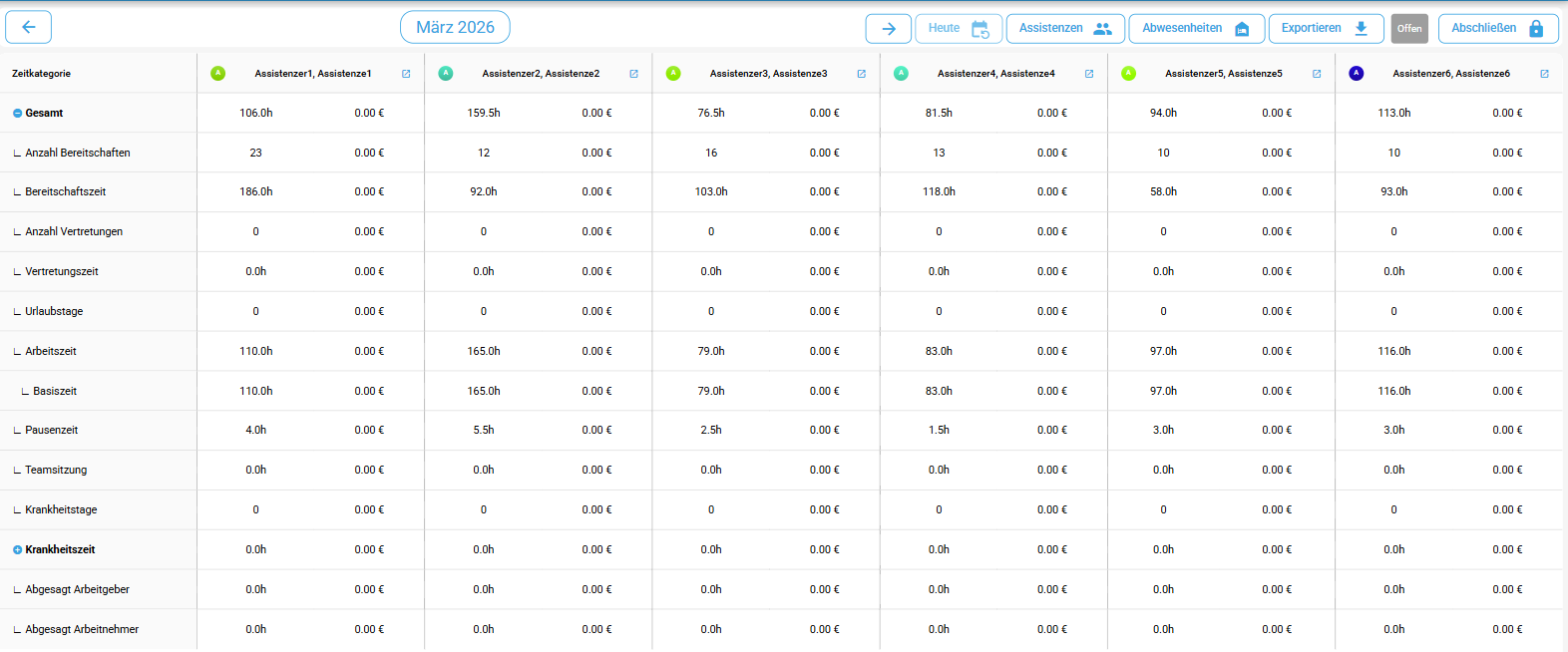The image size is (1568, 652).
Task: Open the Abwesenheiten view
Action: click(1195, 29)
